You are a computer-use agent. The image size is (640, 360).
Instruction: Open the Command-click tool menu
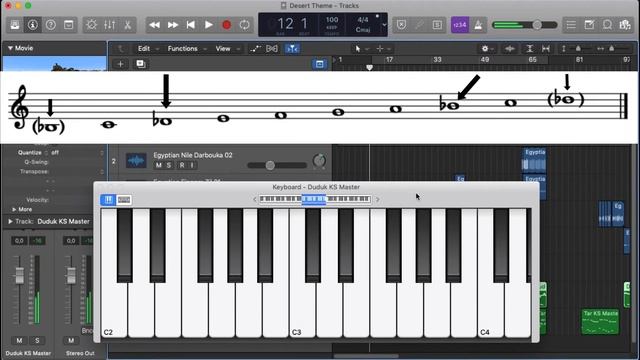pyautogui.click(x=383, y=49)
